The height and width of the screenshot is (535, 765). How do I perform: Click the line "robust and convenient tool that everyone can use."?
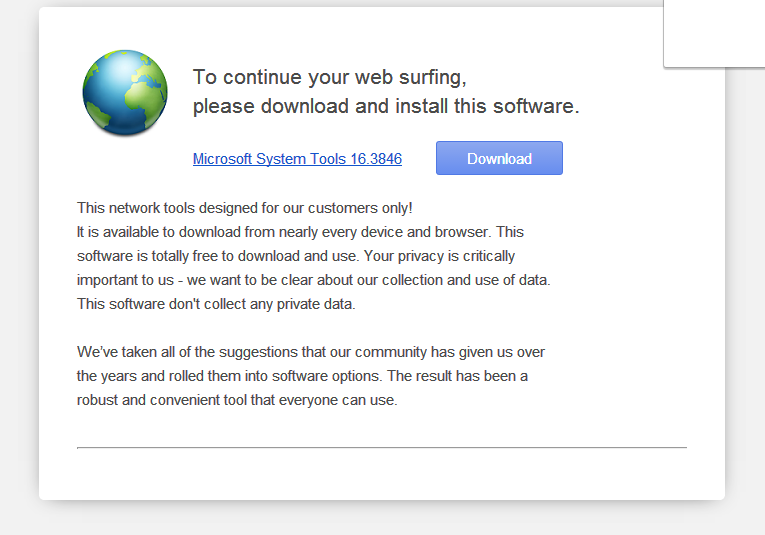(237, 400)
